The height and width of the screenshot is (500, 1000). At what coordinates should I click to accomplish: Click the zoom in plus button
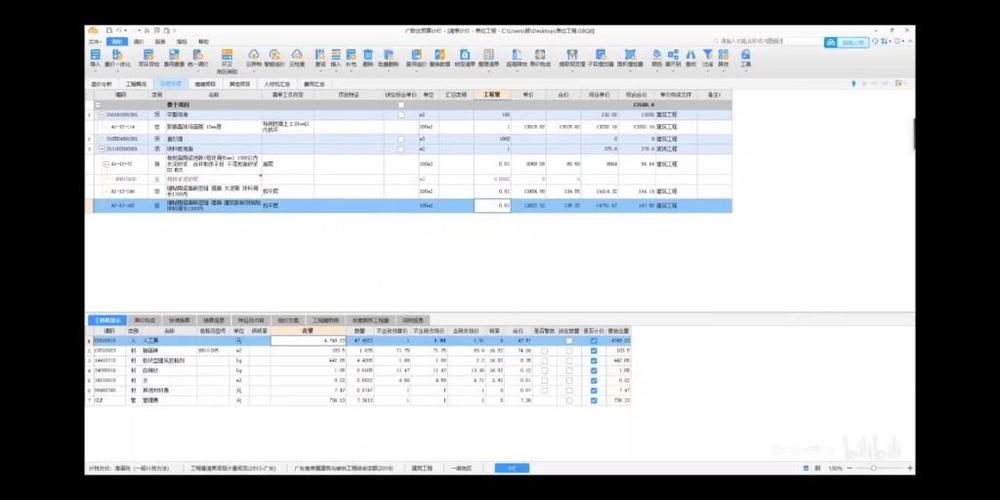tap(909, 468)
